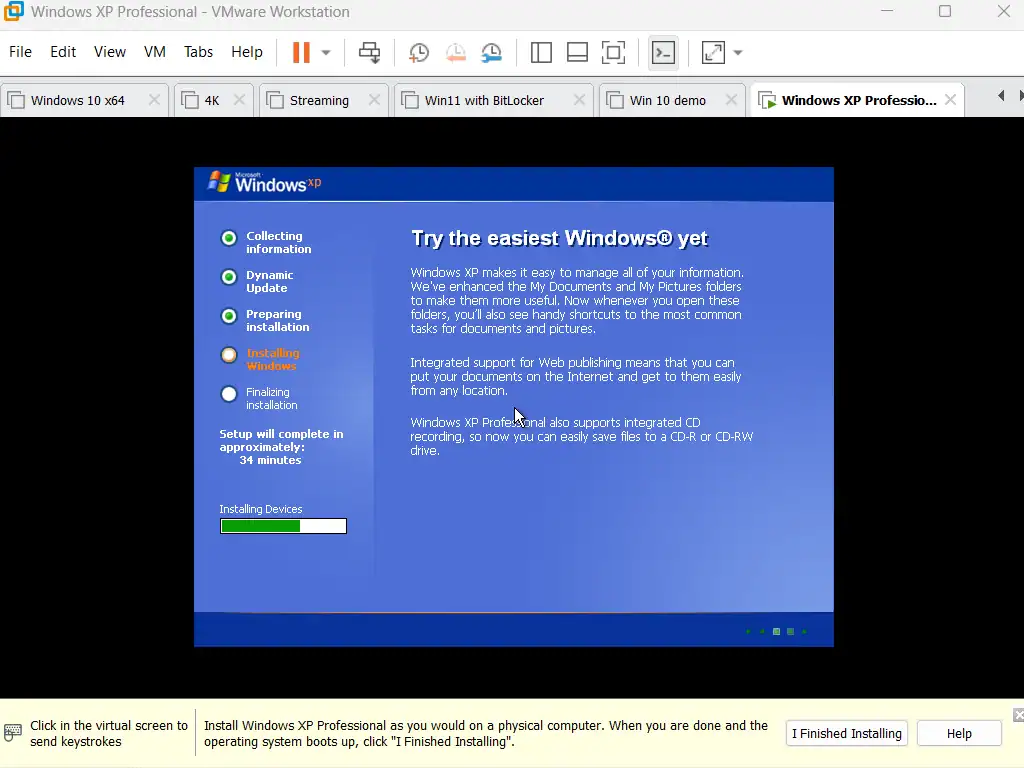The width and height of the screenshot is (1024, 768).
Task: Click the I Finished Installing button
Action: pyautogui.click(x=846, y=733)
